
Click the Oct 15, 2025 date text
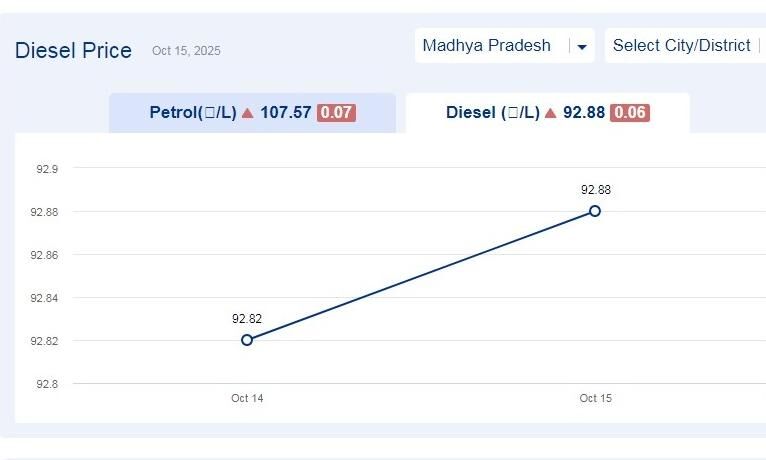click(186, 51)
